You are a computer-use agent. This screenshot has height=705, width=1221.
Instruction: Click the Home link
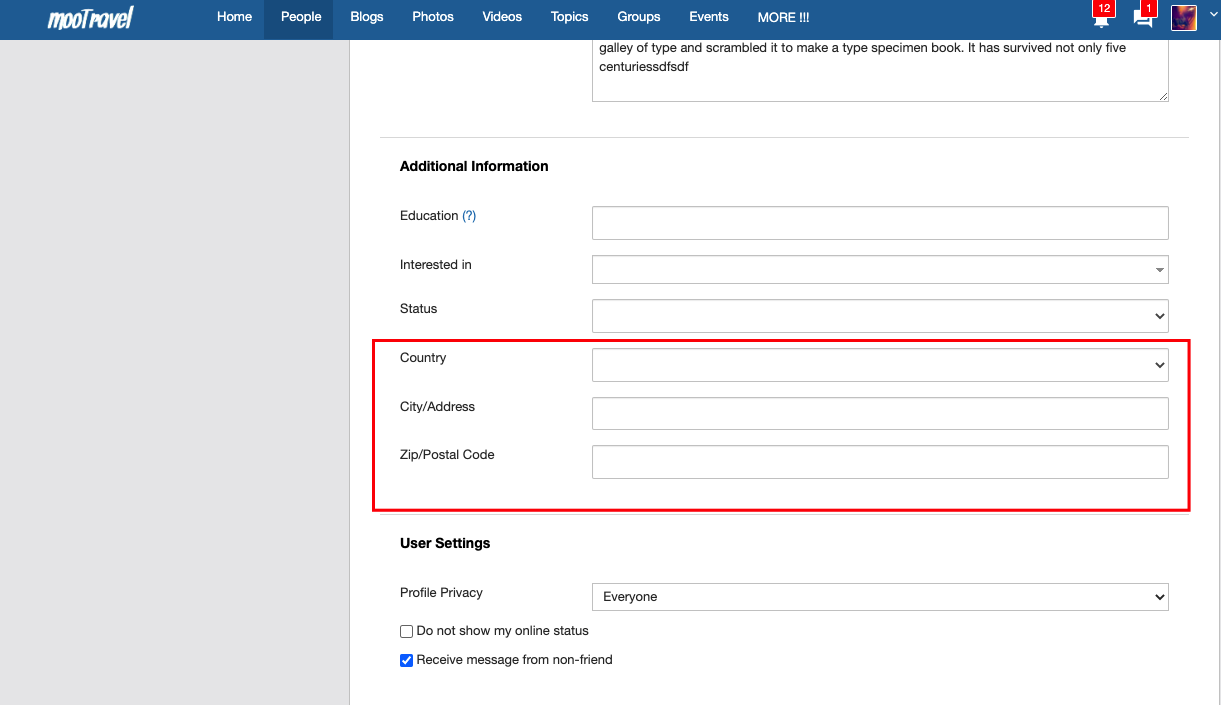pyautogui.click(x=235, y=17)
